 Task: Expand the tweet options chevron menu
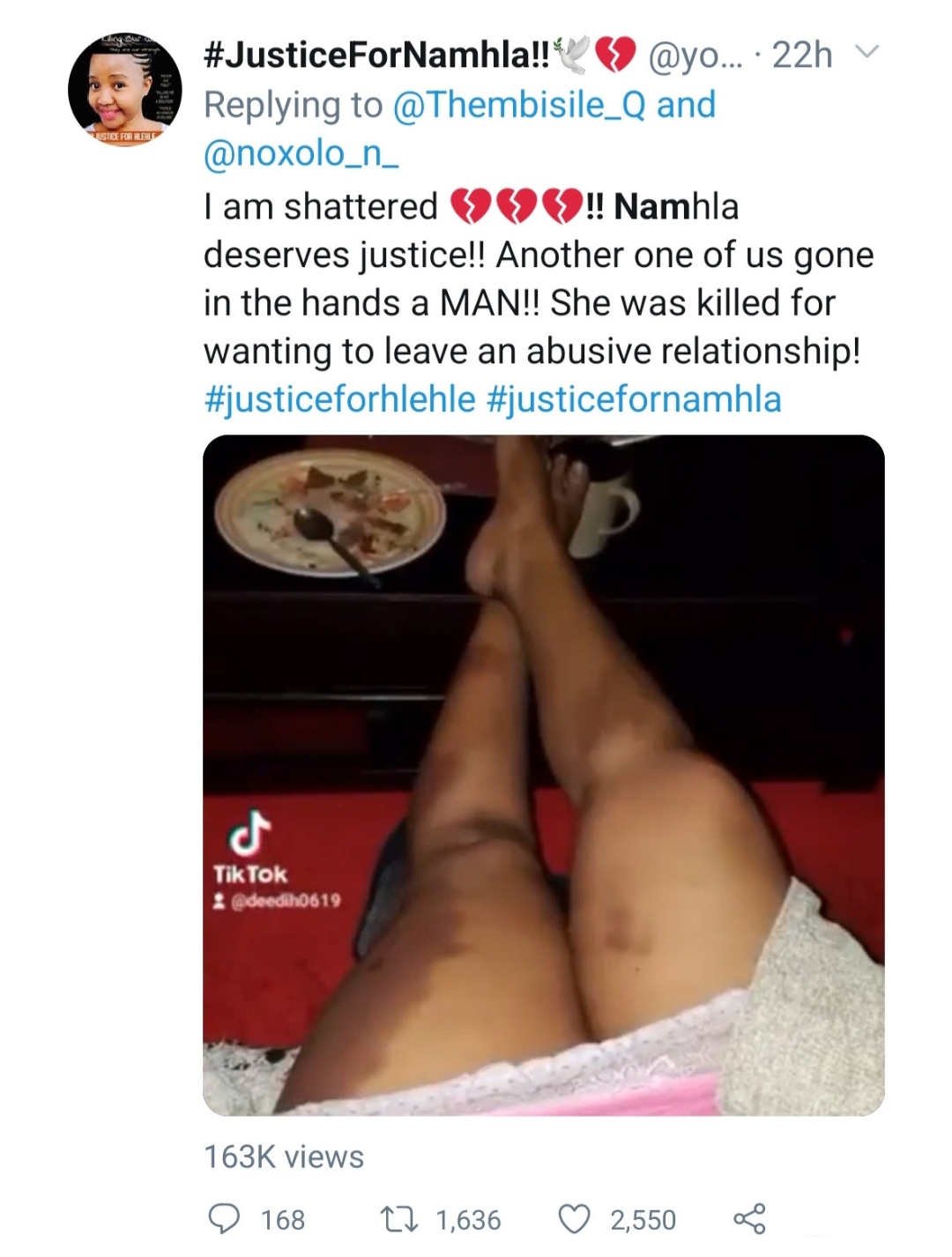[x=867, y=53]
